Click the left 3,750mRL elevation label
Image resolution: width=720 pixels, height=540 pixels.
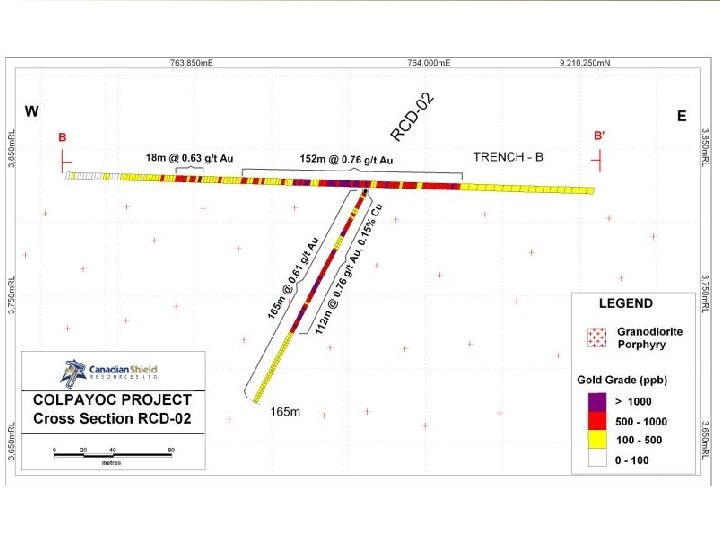[x=11, y=295]
